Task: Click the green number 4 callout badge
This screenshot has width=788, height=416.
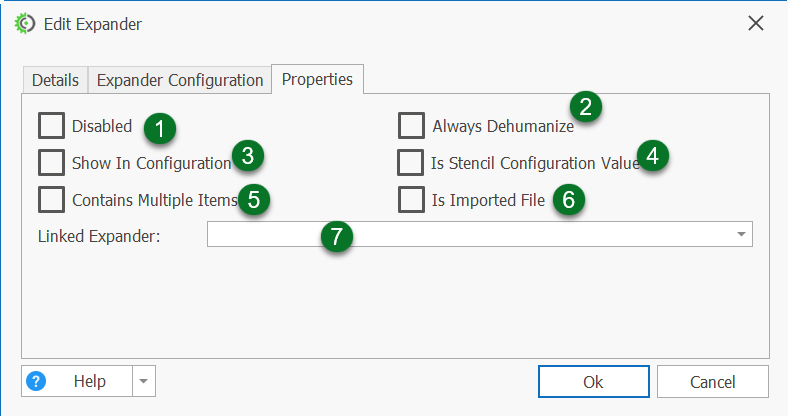Action: [x=653, y=155]
